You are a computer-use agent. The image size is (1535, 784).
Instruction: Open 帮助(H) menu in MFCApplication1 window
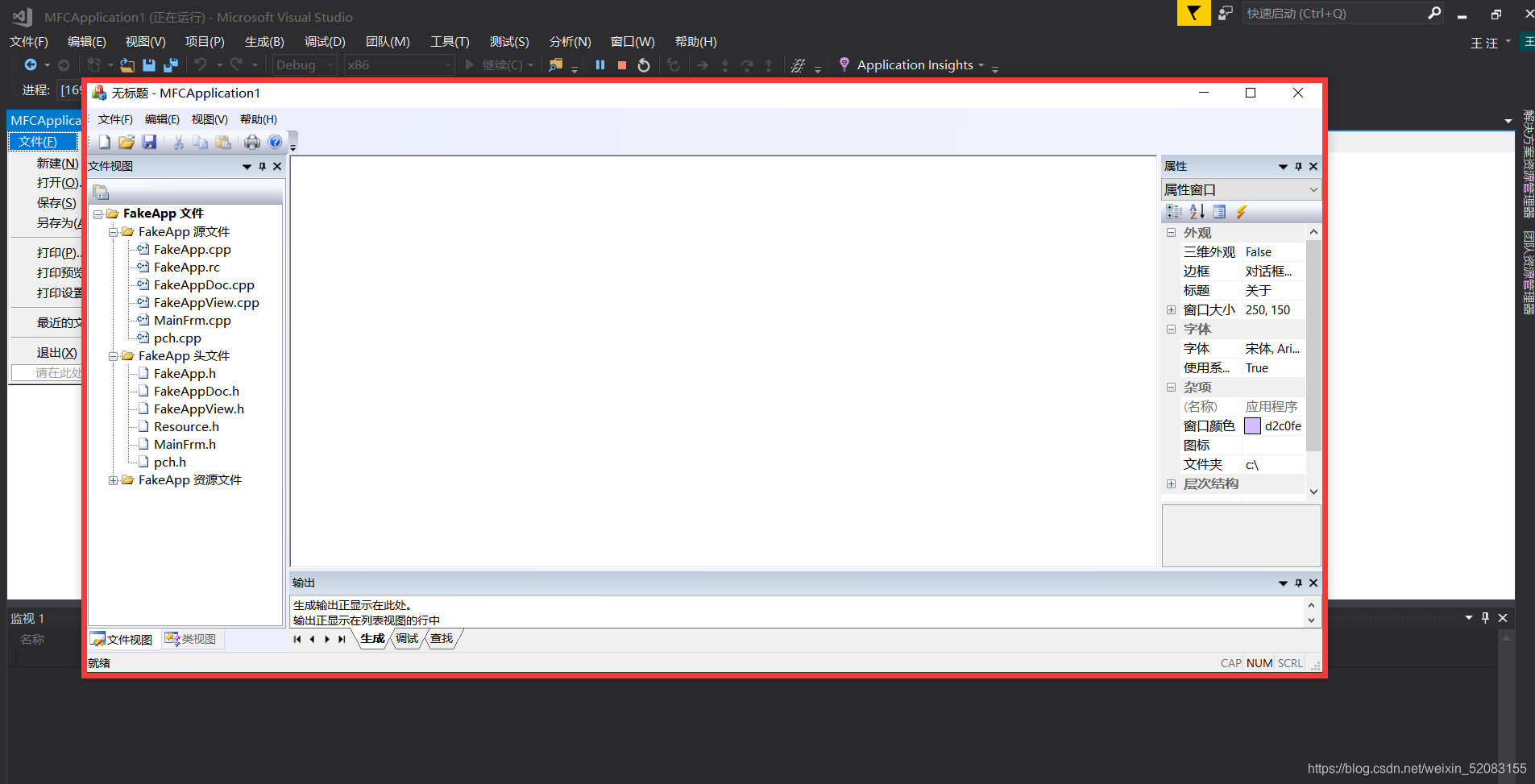259,119
